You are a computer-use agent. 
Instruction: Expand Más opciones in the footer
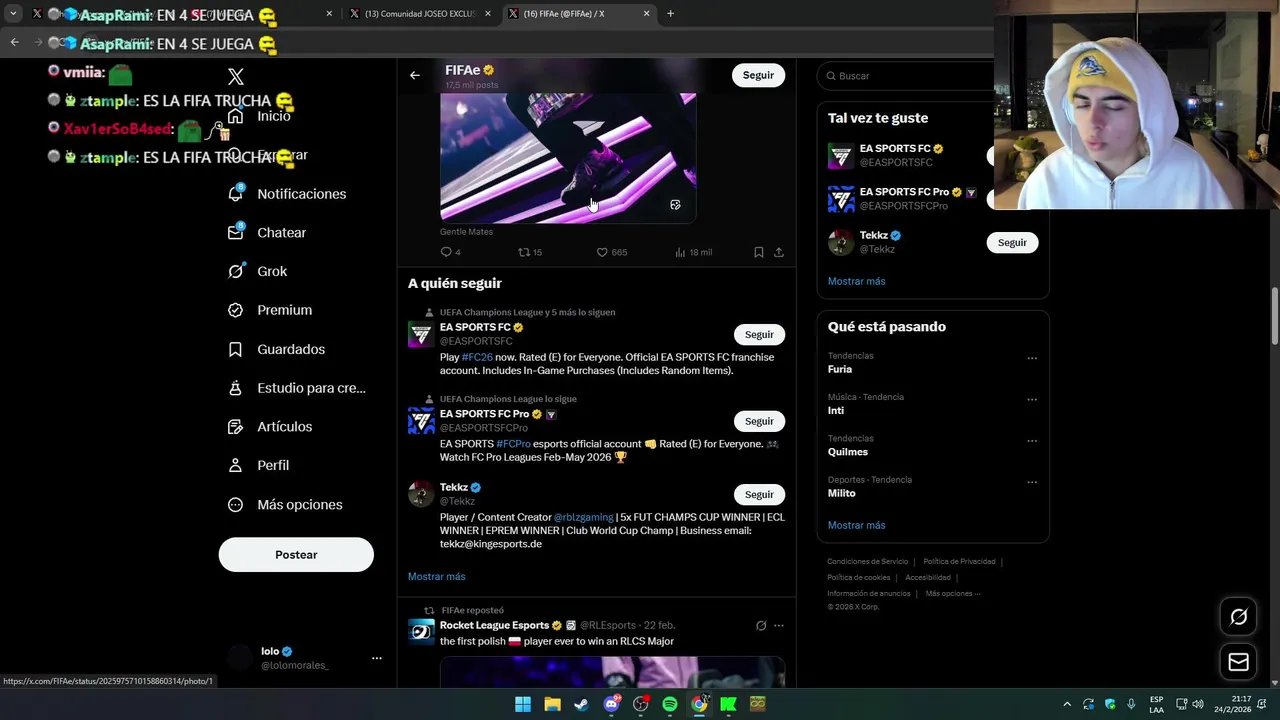pyautogui.click(x=952, y=594)
